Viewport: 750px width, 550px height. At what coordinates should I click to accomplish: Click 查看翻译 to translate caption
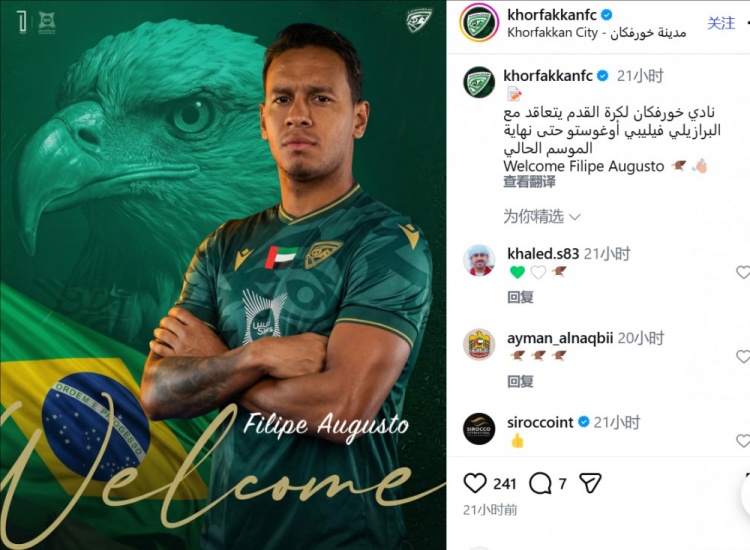(x=529, y=182)
